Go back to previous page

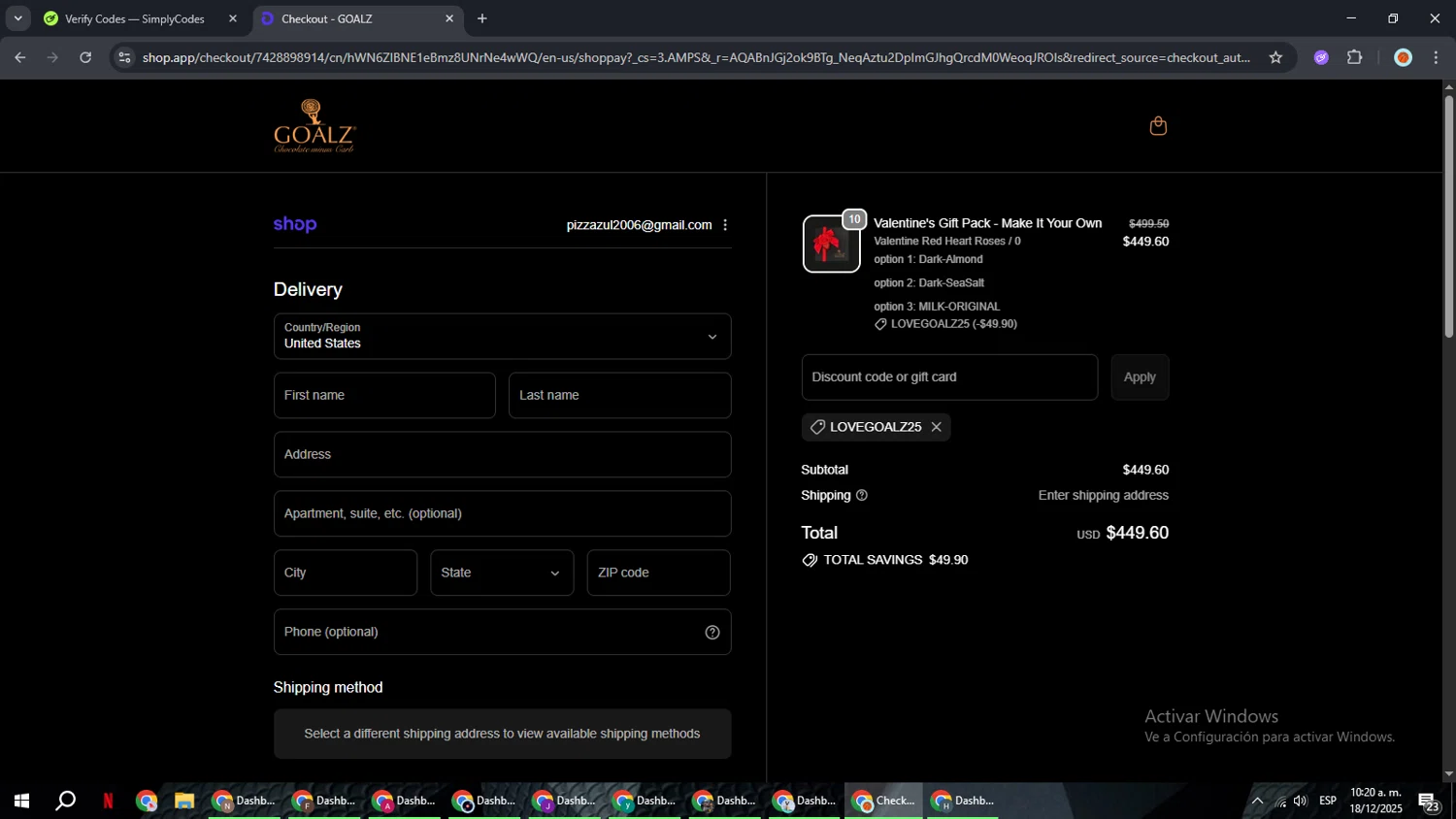coord(20,58)
